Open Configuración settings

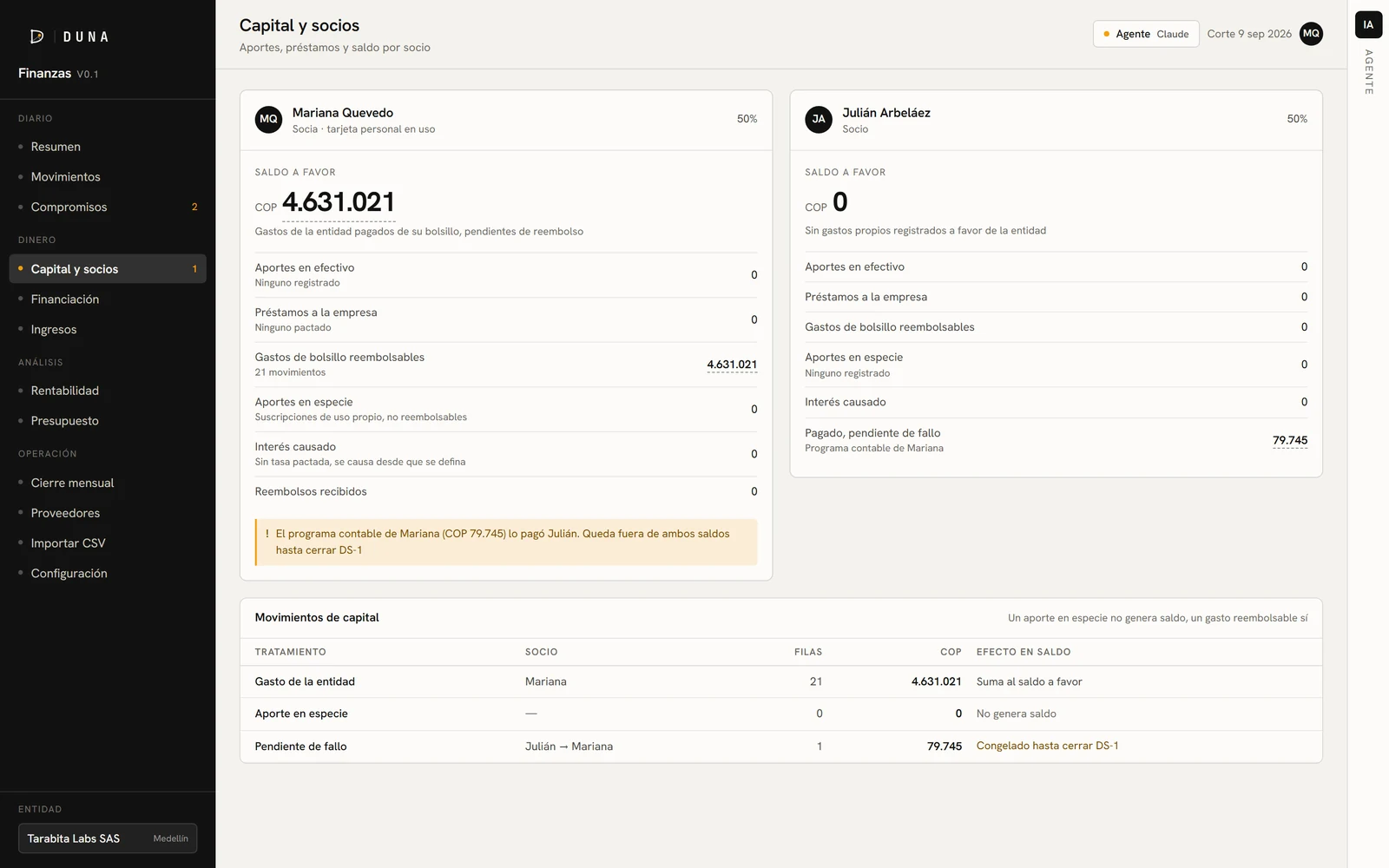pyautogui.click(x=108, y=574)
